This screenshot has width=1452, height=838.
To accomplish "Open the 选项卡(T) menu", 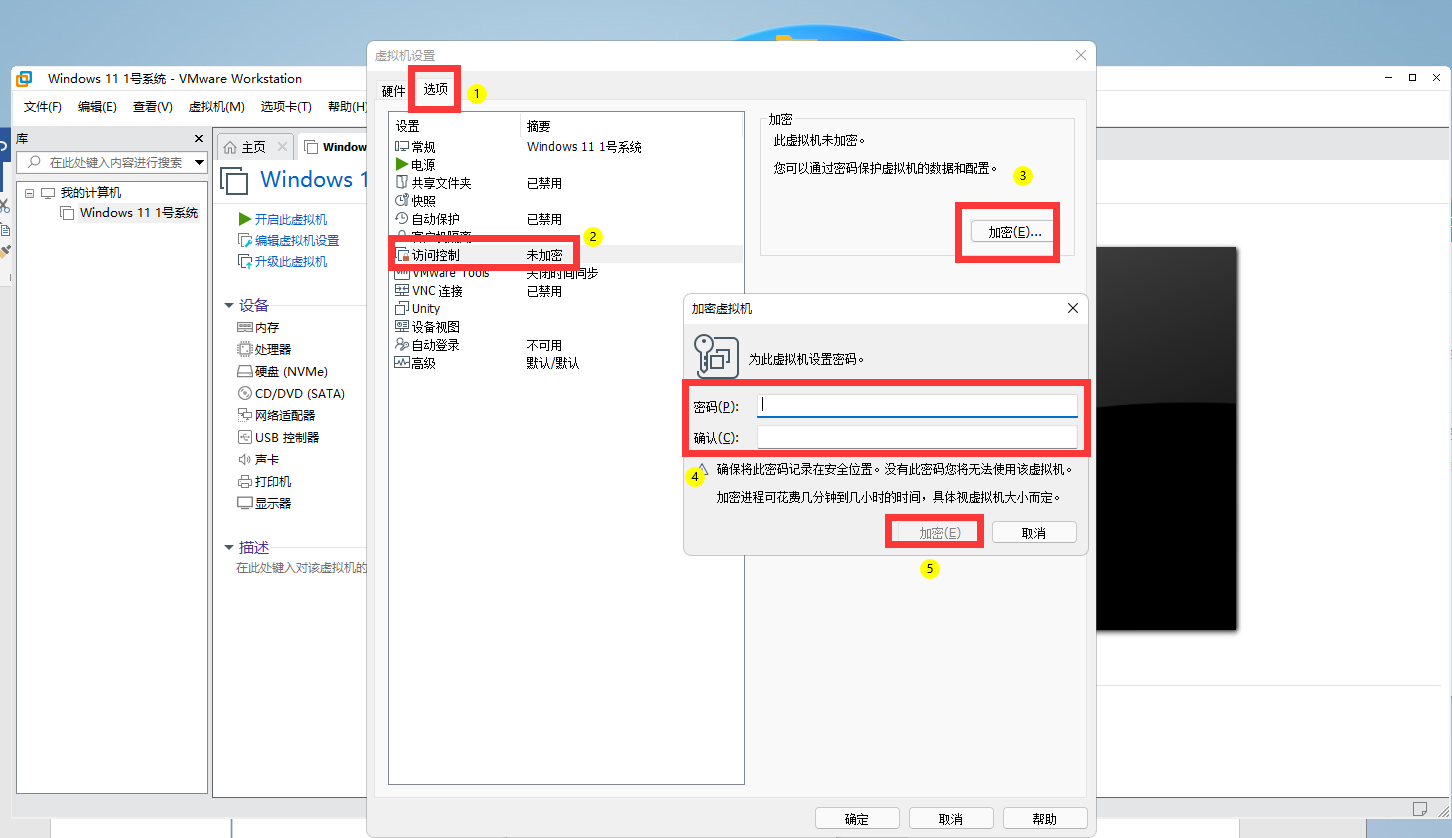I will click(286, 106).
